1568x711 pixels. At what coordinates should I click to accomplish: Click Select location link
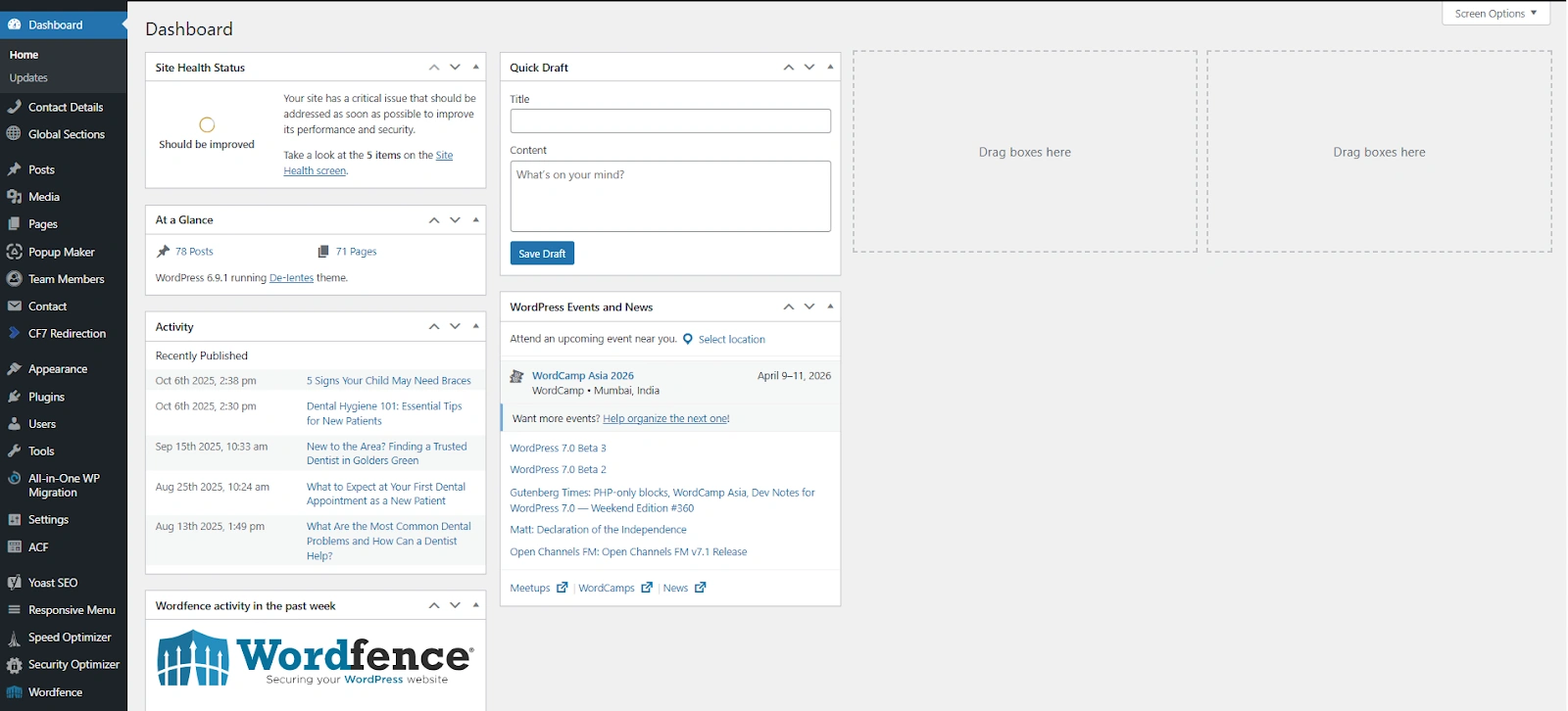(732, 340)
